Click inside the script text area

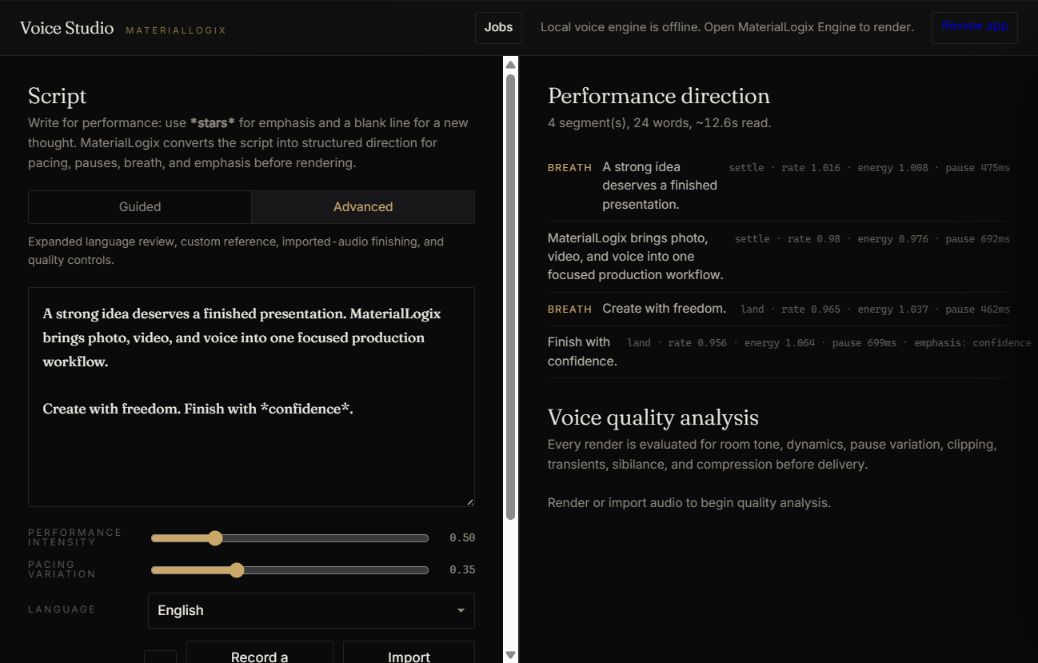click(x=251, y=397)
